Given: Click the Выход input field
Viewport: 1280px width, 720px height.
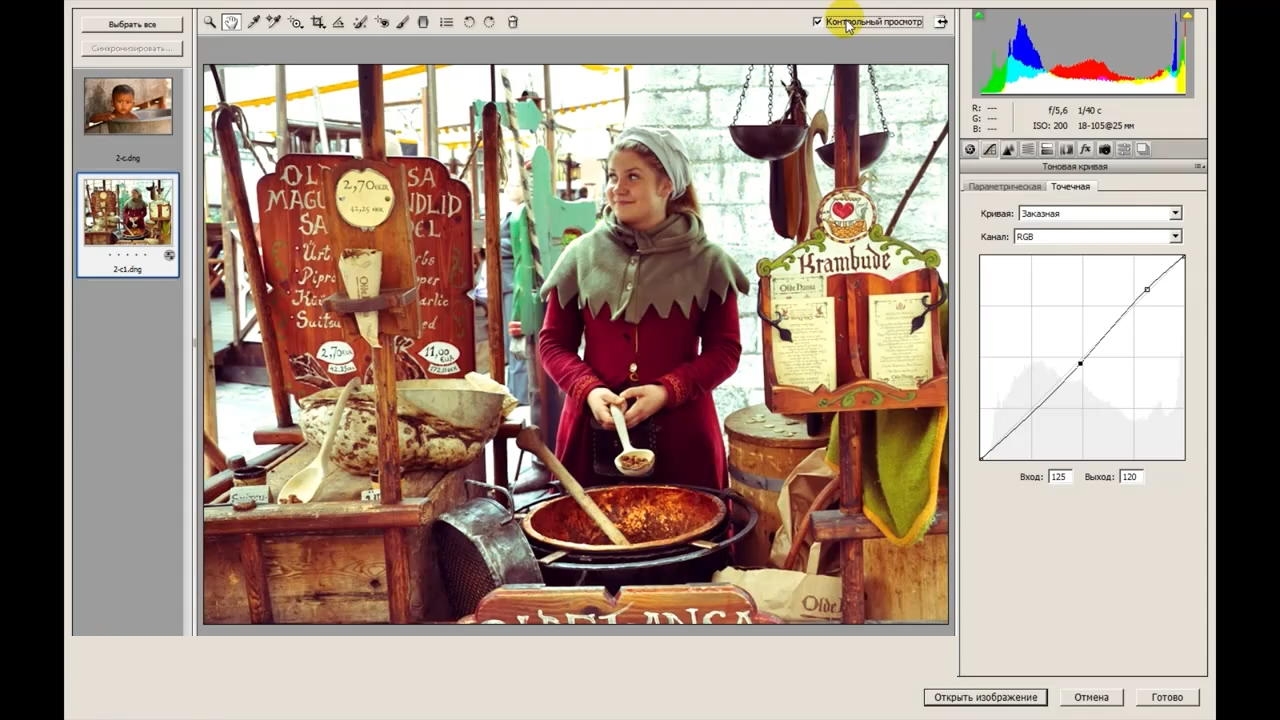Looking at the screenshot, I should [1131, 477].
